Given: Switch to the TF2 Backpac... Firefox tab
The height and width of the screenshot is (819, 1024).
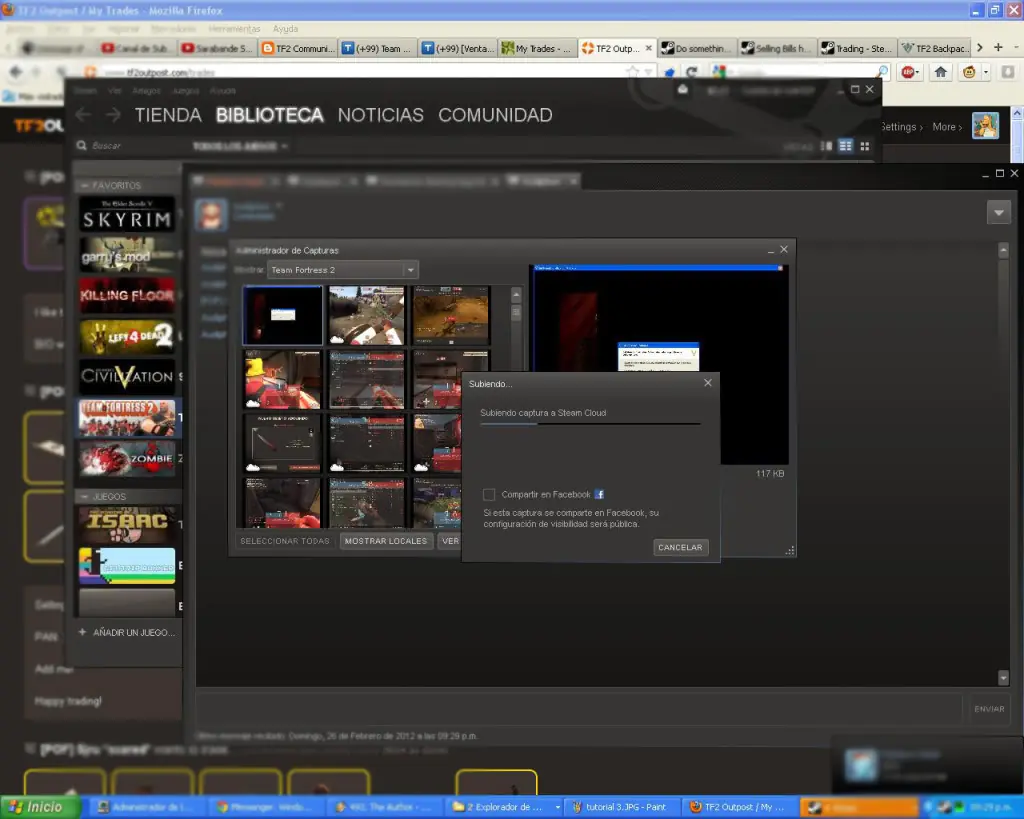Looking at the screenshot, I should (935, 48).
